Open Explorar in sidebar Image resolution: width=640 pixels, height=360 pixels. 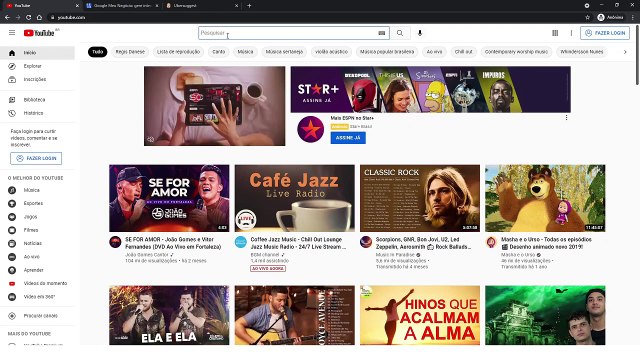(x=37, y=66)
